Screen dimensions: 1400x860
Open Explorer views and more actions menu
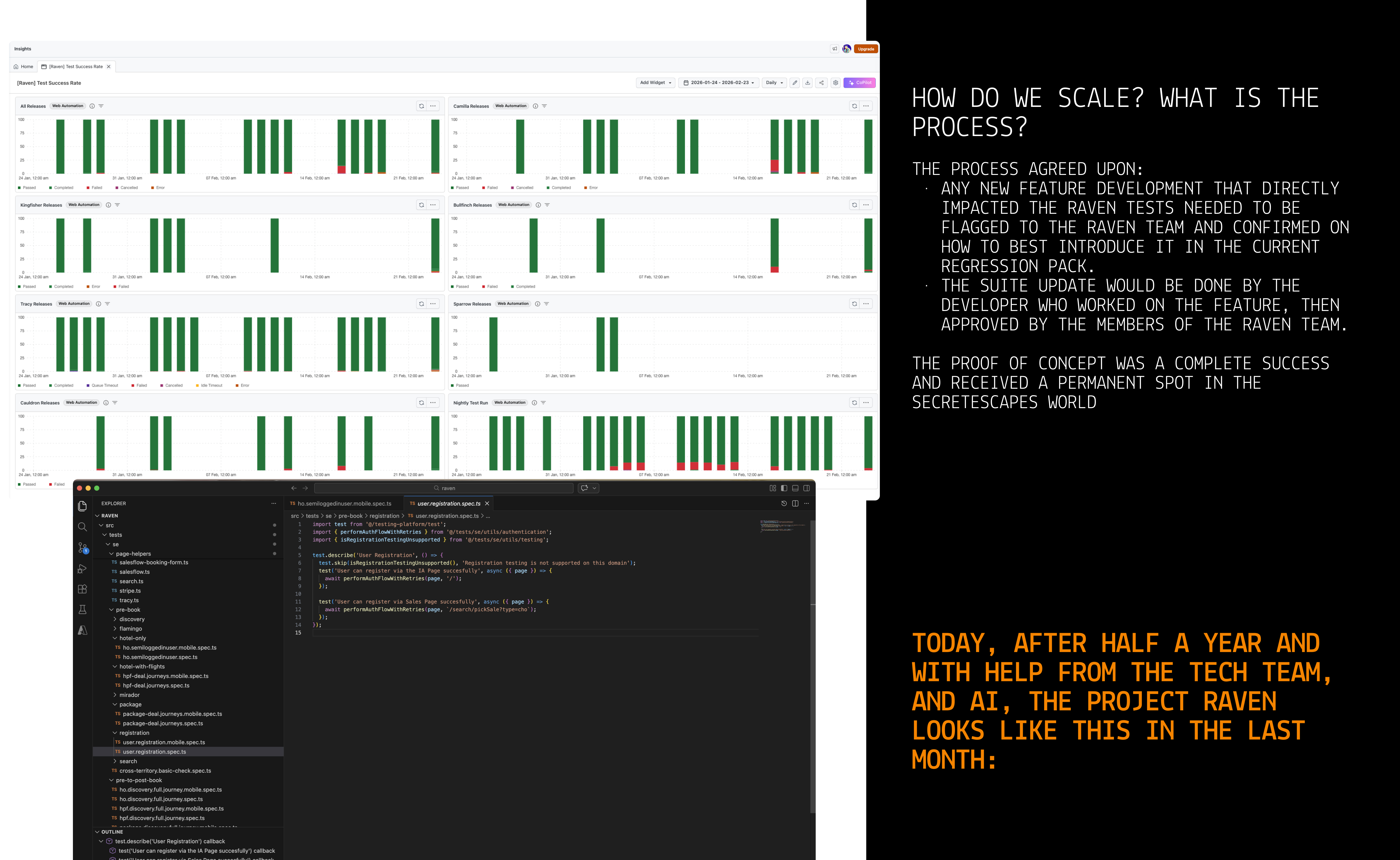click(x=274, y=503)
